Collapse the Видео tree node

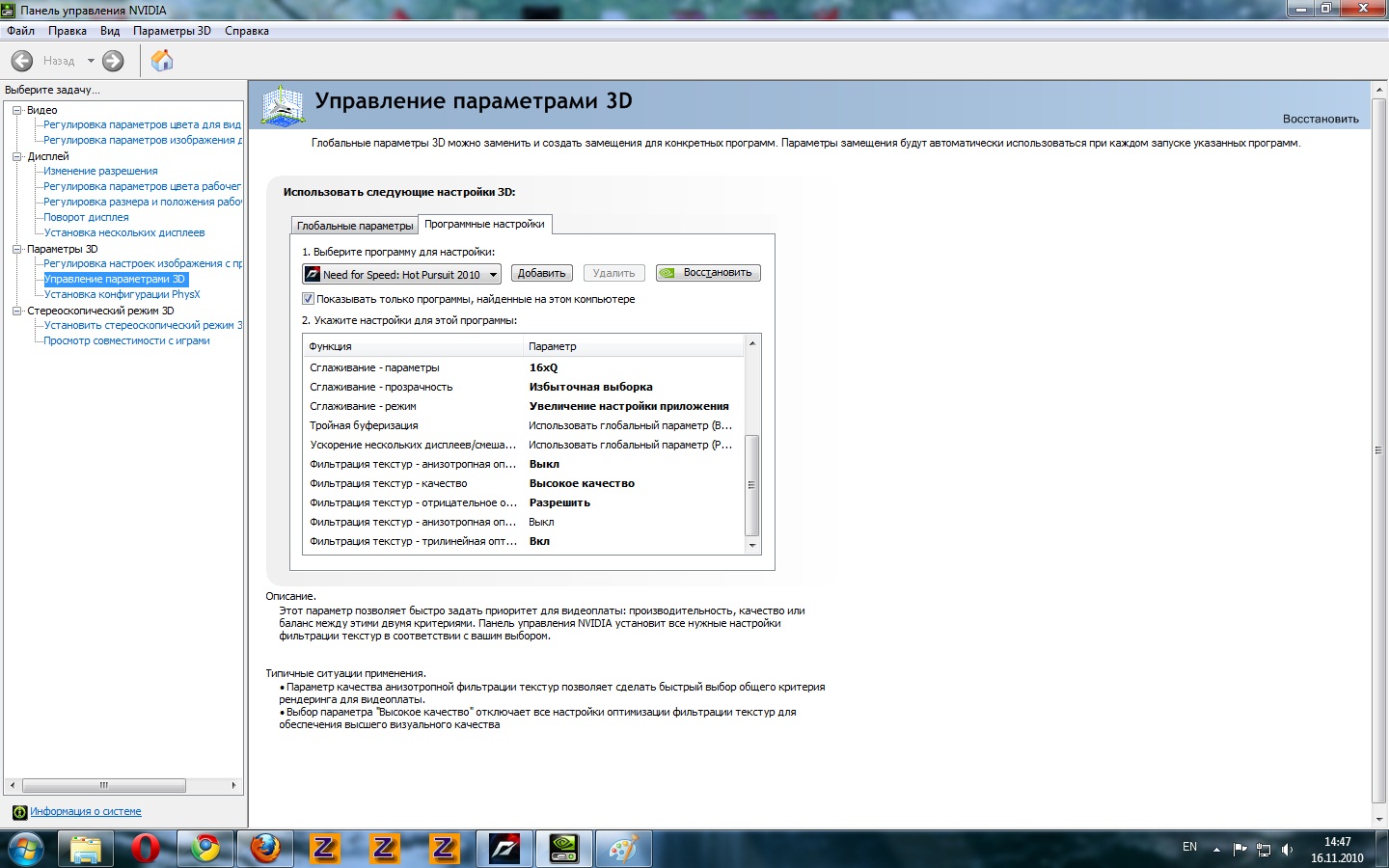(x=17, y=110)
